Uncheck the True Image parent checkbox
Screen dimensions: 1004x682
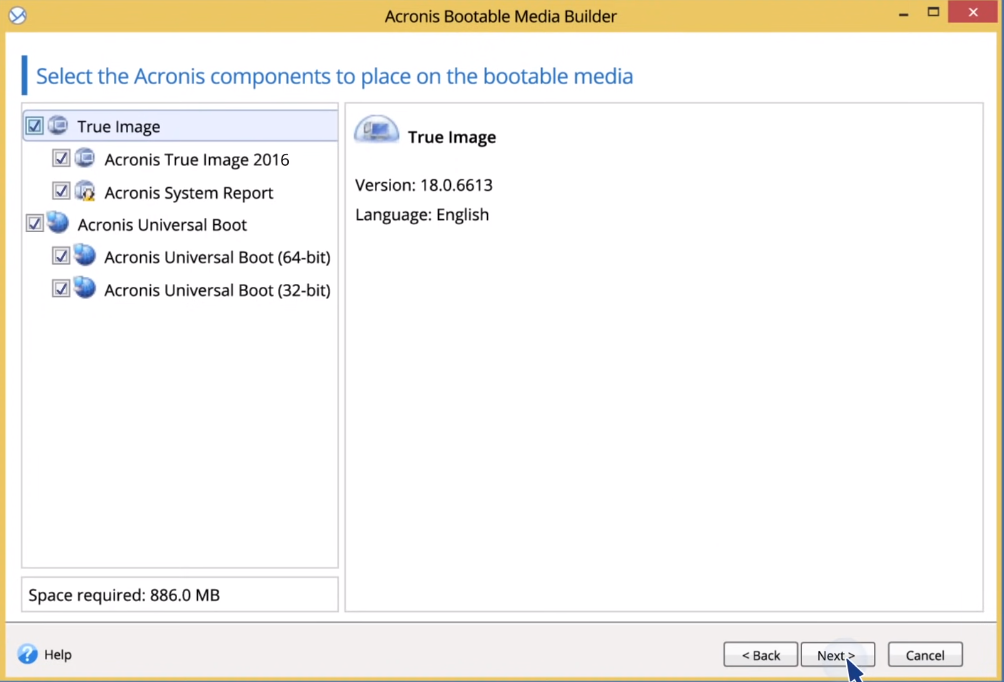point(35,126)
